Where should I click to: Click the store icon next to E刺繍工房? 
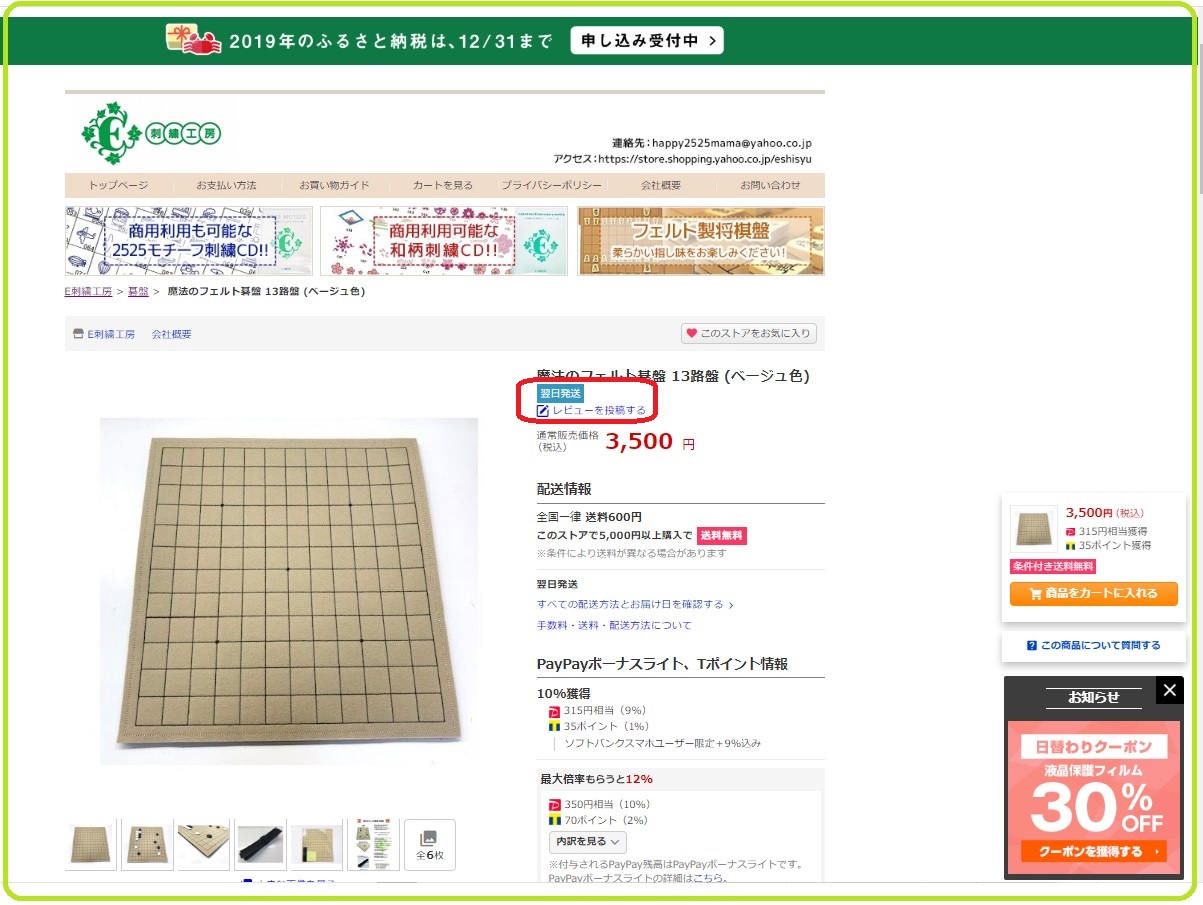[x=78, y=334]
